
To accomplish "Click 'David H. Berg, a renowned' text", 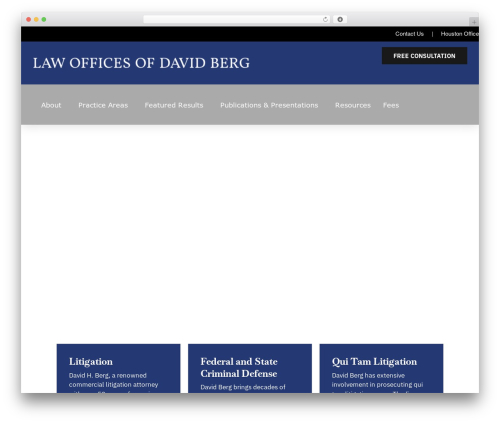I will point(108,375).
